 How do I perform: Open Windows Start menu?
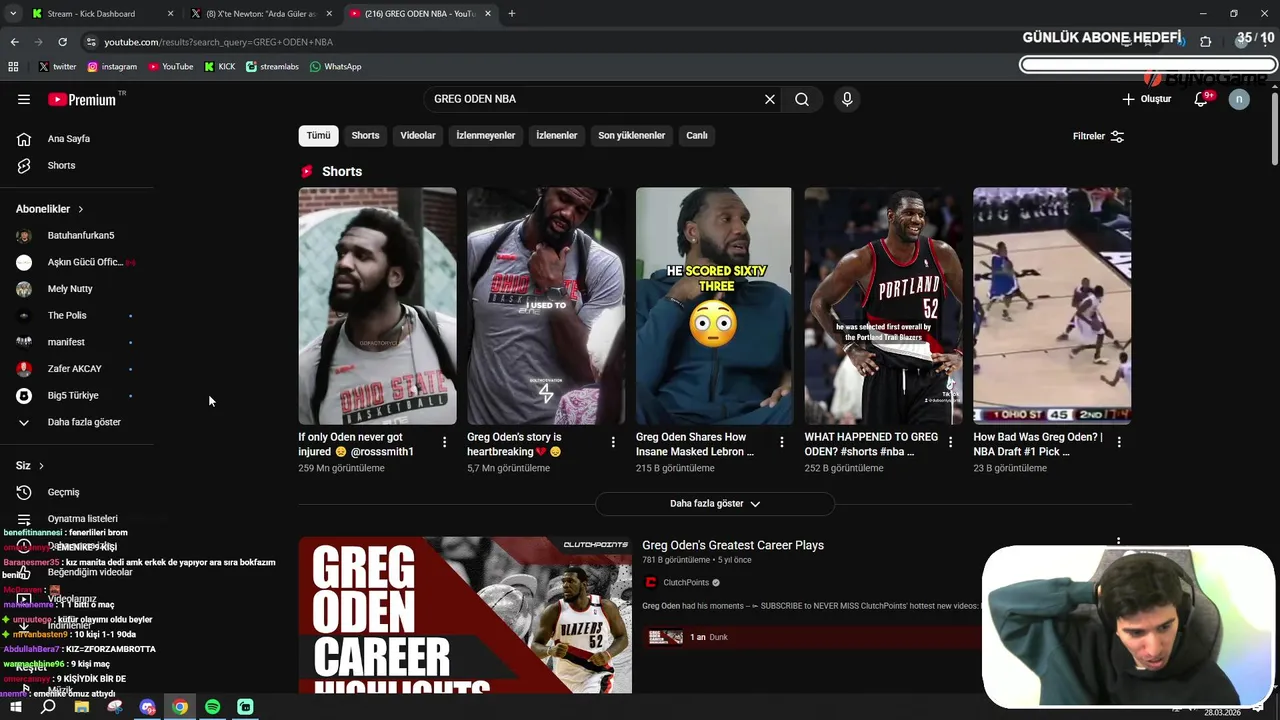(x=16, y=707)
